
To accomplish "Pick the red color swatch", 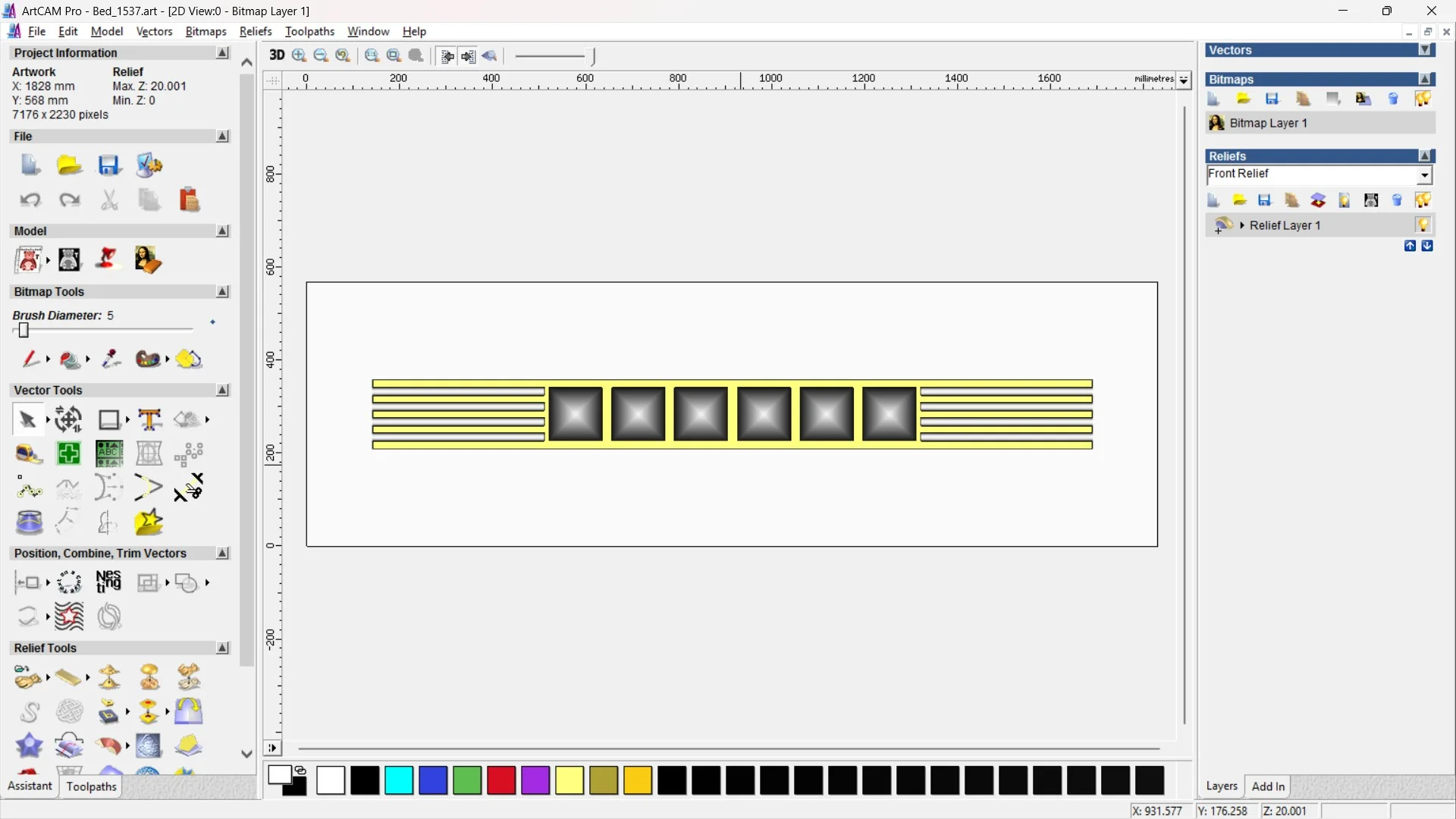I will click(501, 780).
